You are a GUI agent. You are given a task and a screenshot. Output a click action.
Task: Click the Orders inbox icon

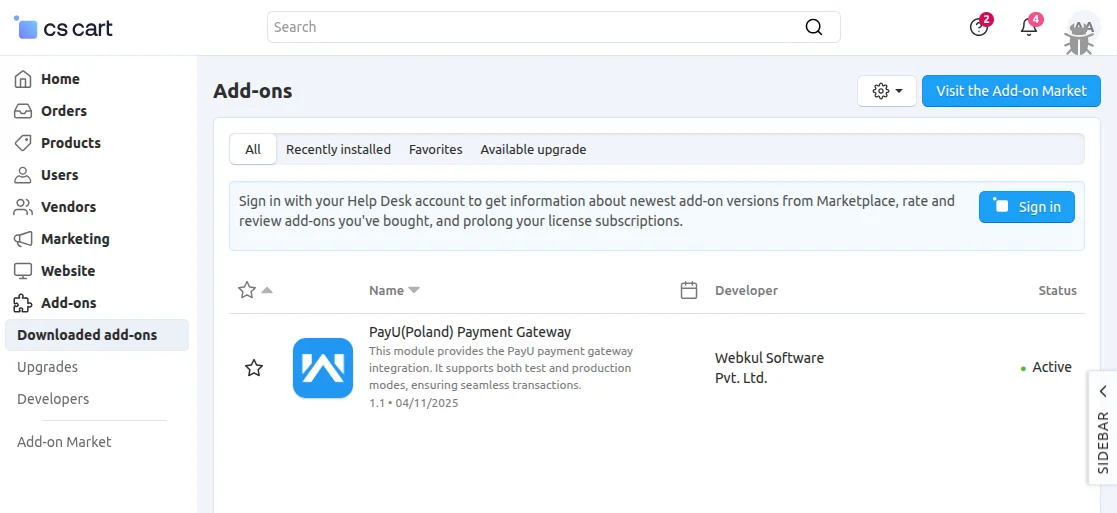click(24, 111)
